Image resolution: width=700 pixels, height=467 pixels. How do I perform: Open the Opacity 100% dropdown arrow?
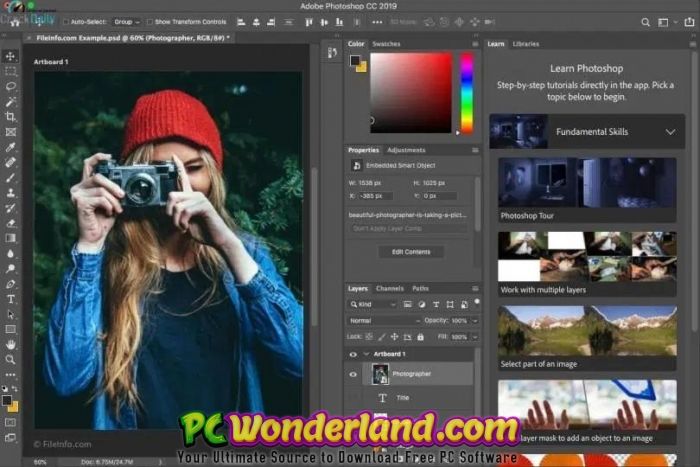[x=475, y=321]
